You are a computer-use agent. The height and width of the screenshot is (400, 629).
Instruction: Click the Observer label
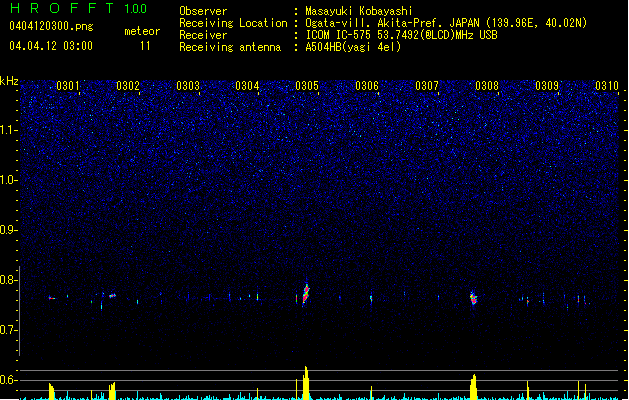203,11
